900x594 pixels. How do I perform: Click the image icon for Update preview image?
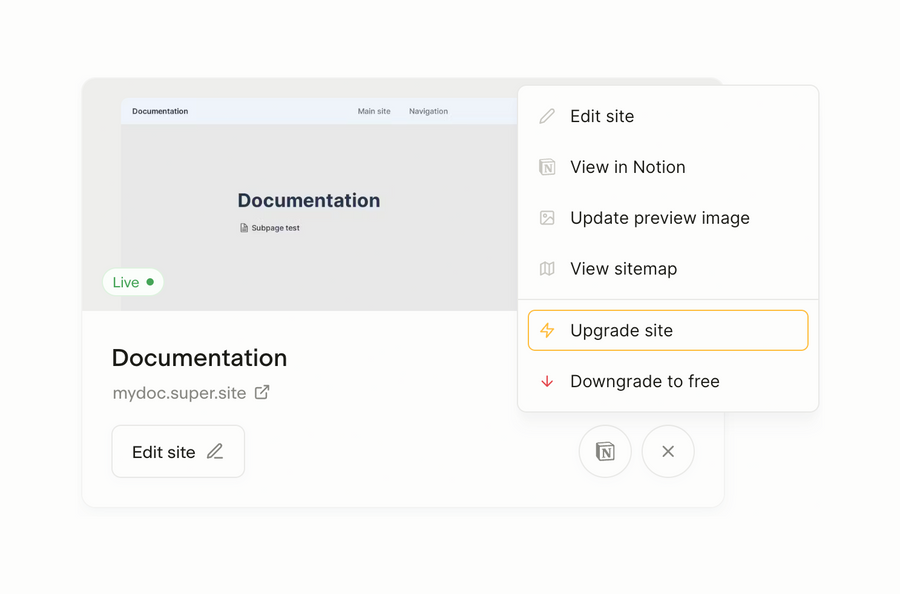click(546, 218)
